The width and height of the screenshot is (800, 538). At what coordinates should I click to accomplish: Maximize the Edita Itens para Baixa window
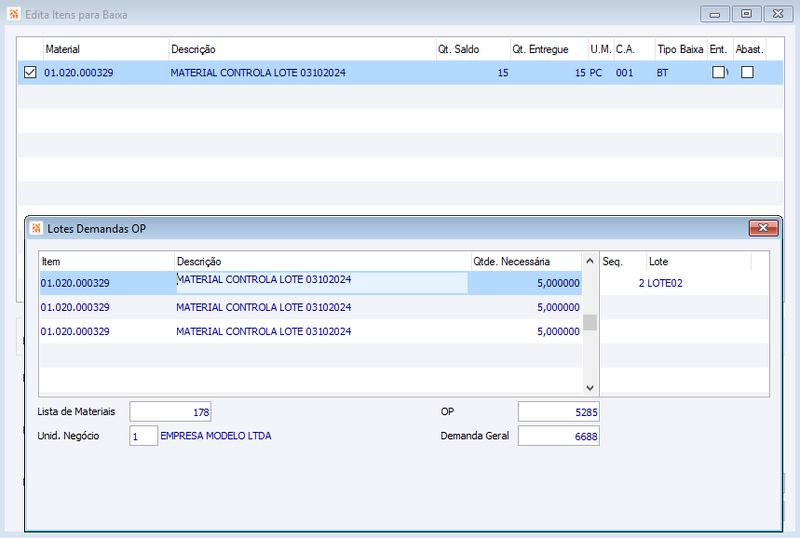[x=746, y=14]
